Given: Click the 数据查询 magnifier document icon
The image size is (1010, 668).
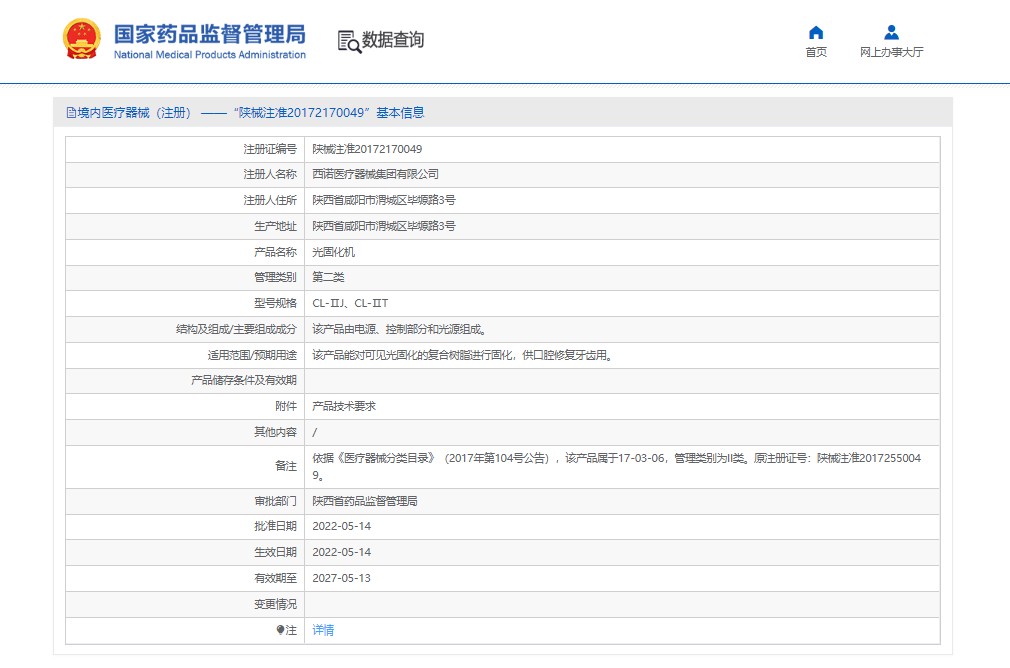Looking at the screenshot, I should [349, 41].
